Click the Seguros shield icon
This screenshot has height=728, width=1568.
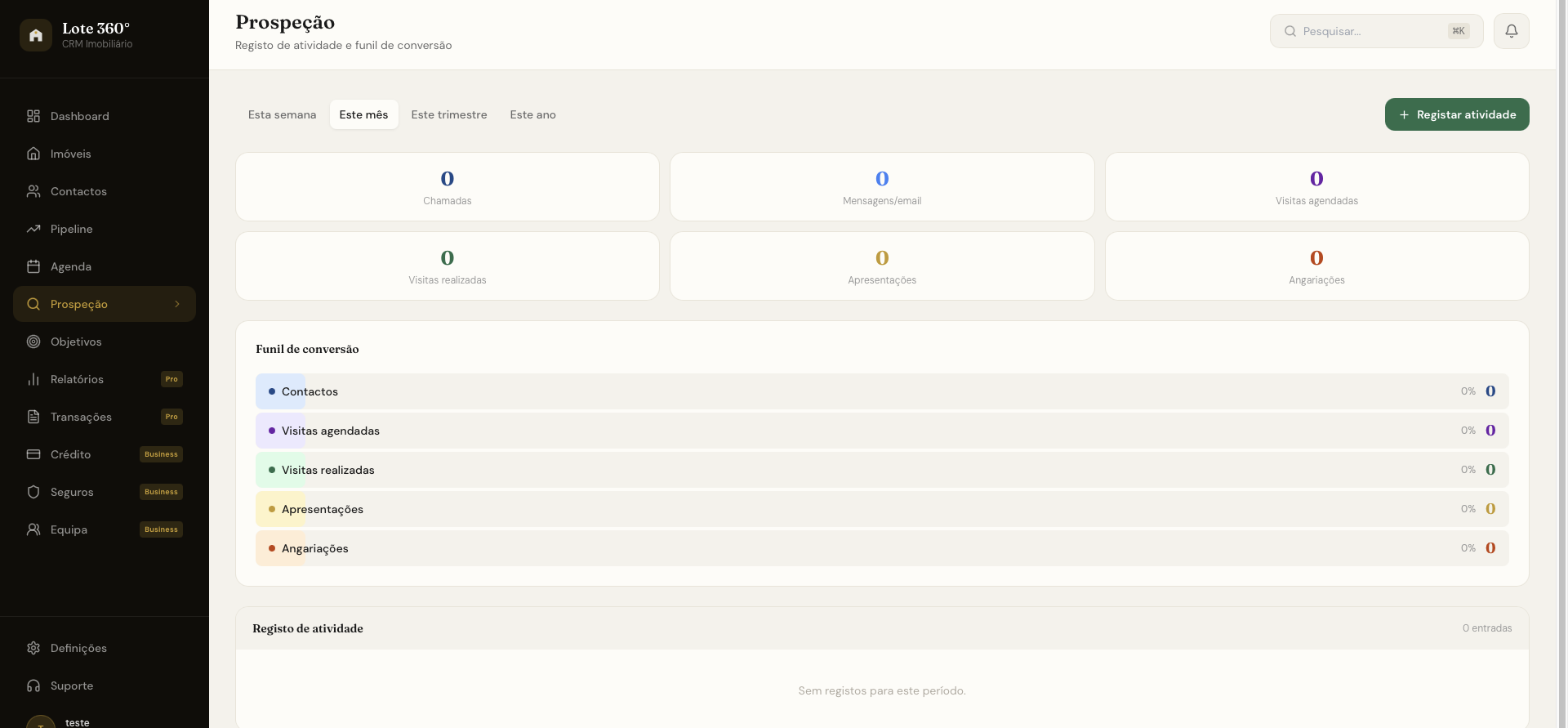tap(33, 492)
